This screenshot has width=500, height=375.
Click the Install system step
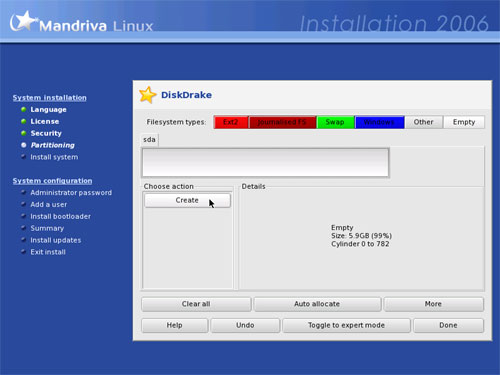(x=54, y=157)
